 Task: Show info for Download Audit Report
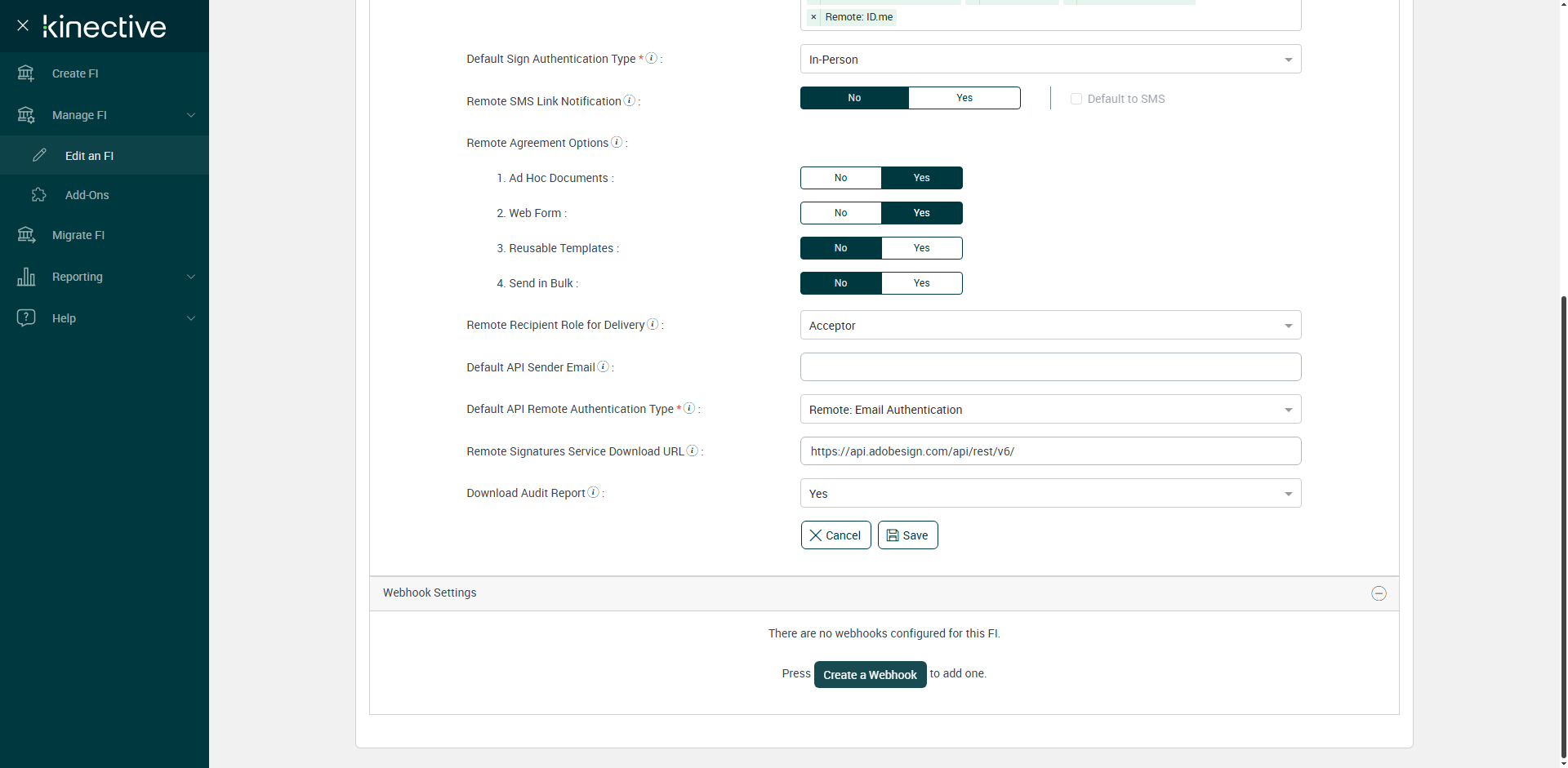tap(594, 492)
